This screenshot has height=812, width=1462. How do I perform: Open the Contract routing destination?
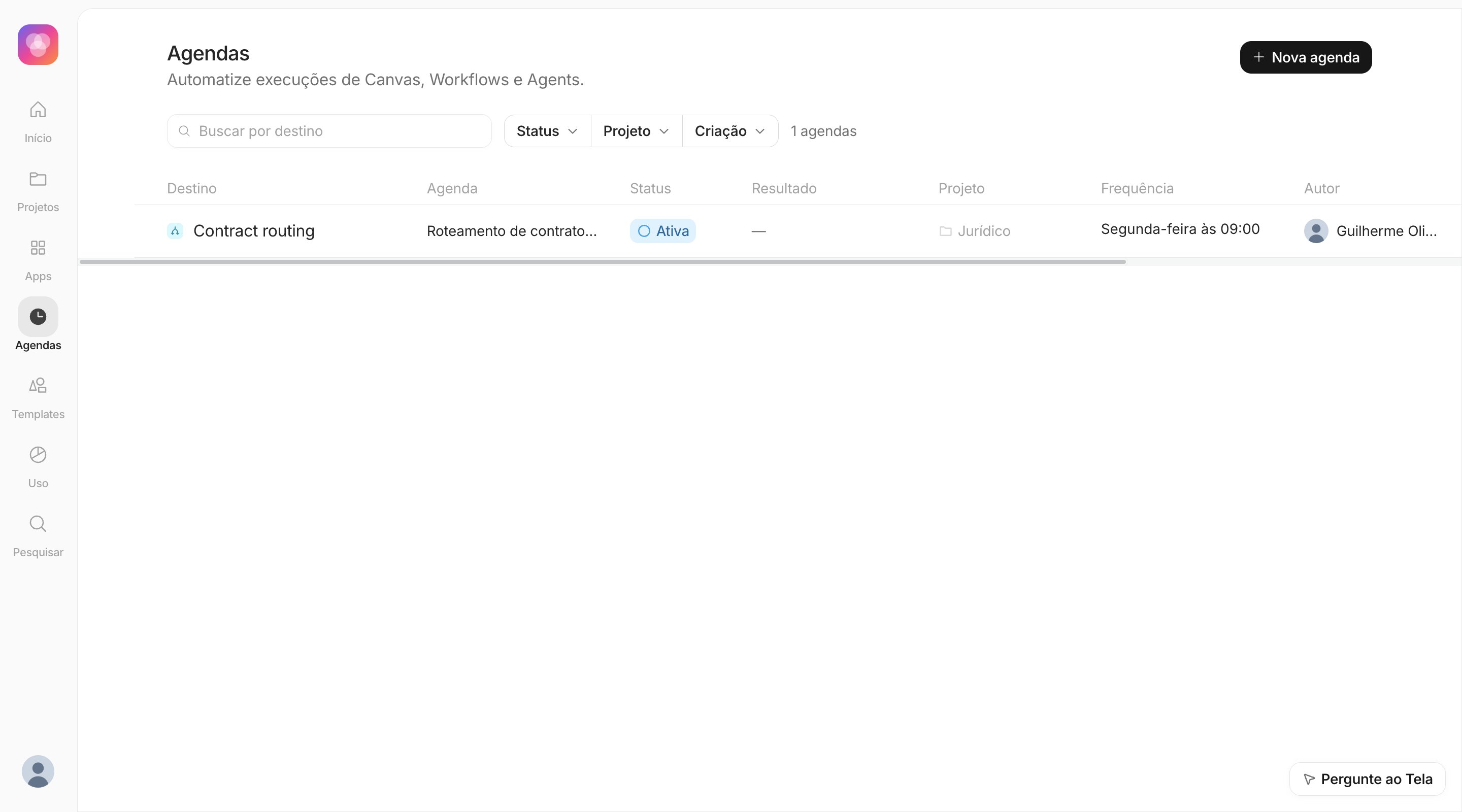[x=254, y=231]
